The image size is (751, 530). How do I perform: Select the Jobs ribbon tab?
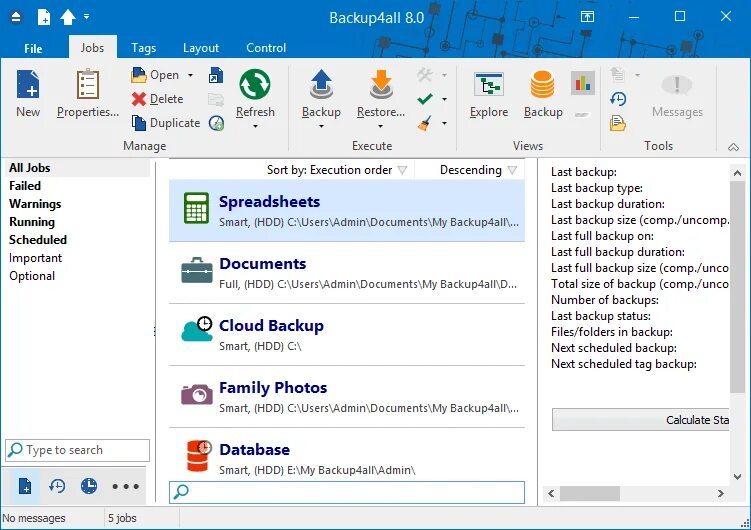(x=92, y=48)
